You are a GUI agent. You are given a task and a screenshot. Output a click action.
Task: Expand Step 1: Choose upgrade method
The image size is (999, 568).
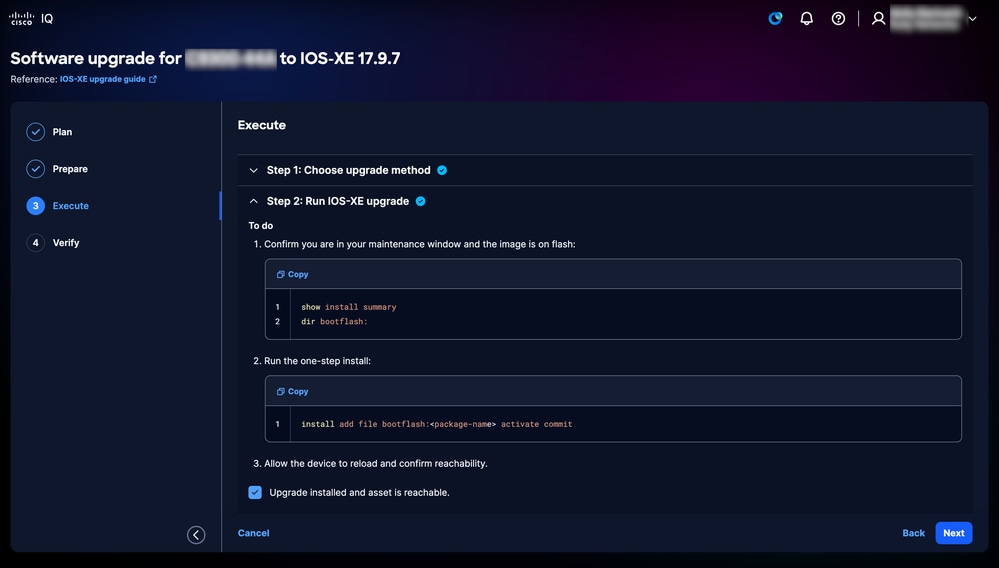tap(254, 170)
